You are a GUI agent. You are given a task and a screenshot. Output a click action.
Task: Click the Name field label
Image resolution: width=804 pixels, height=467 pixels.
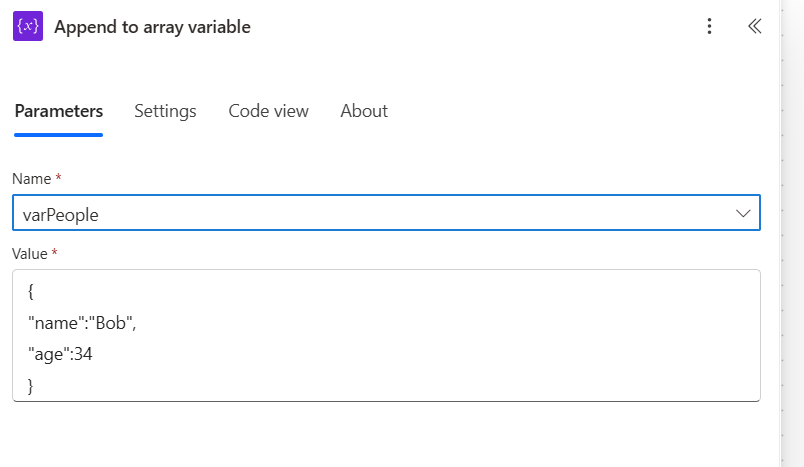[31, 178]
